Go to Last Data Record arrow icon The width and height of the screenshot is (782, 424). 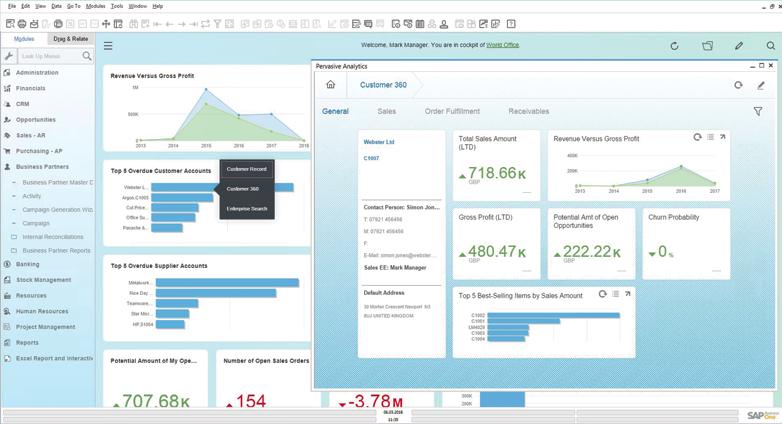194,23
